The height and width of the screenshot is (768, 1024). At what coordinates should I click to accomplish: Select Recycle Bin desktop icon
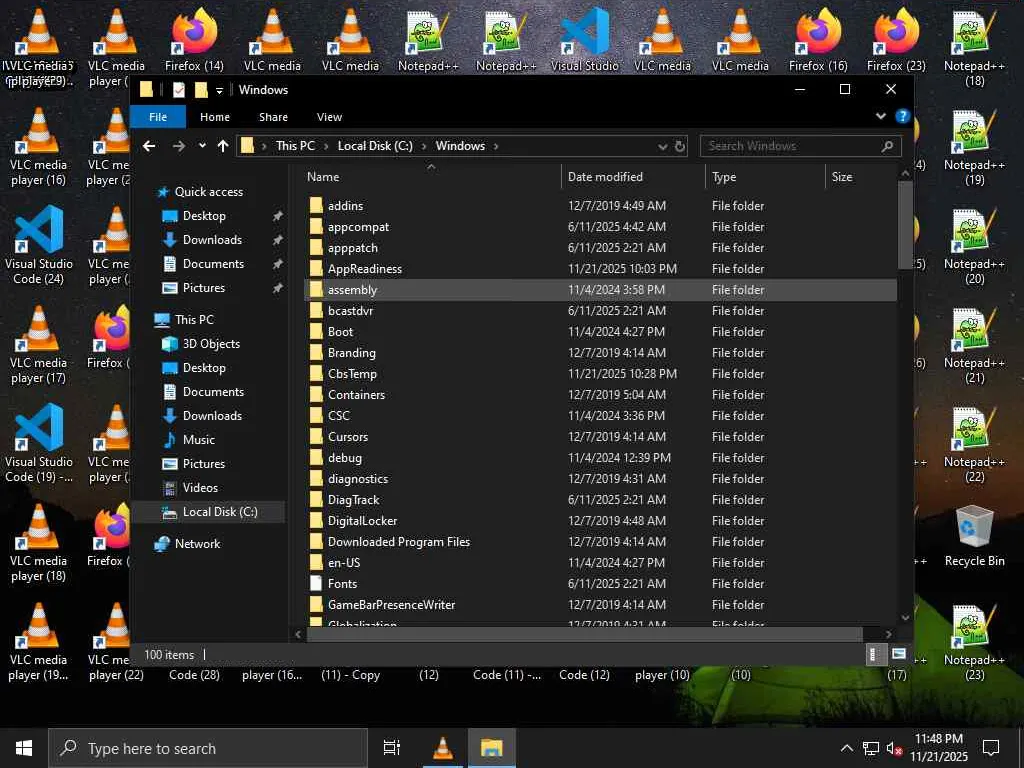(974, 536)
